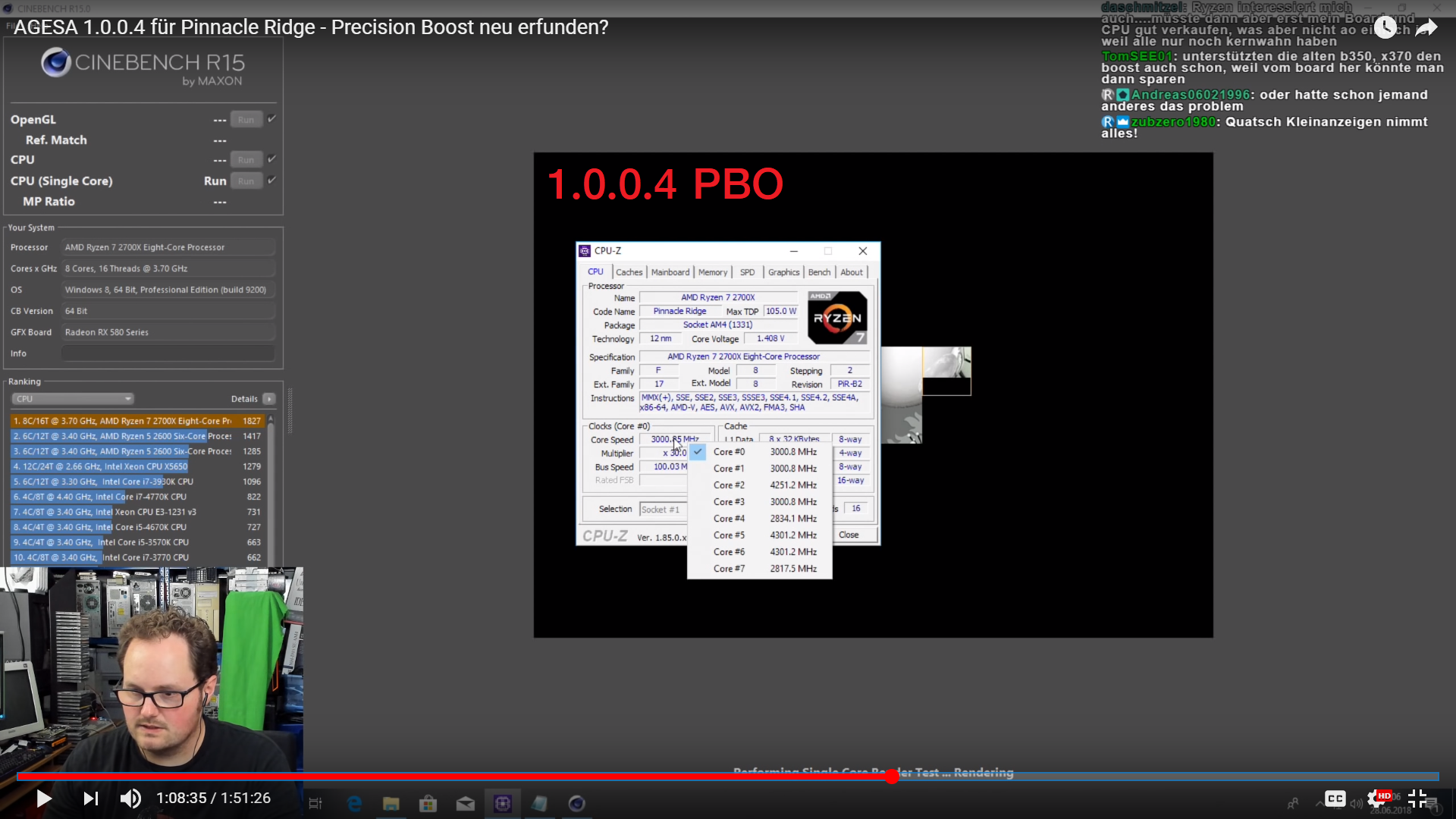This screenshot has height=819, width=1456.
Task: Click the Ryzen 7 logo in CPU-Z
Action: coord(837,318)
